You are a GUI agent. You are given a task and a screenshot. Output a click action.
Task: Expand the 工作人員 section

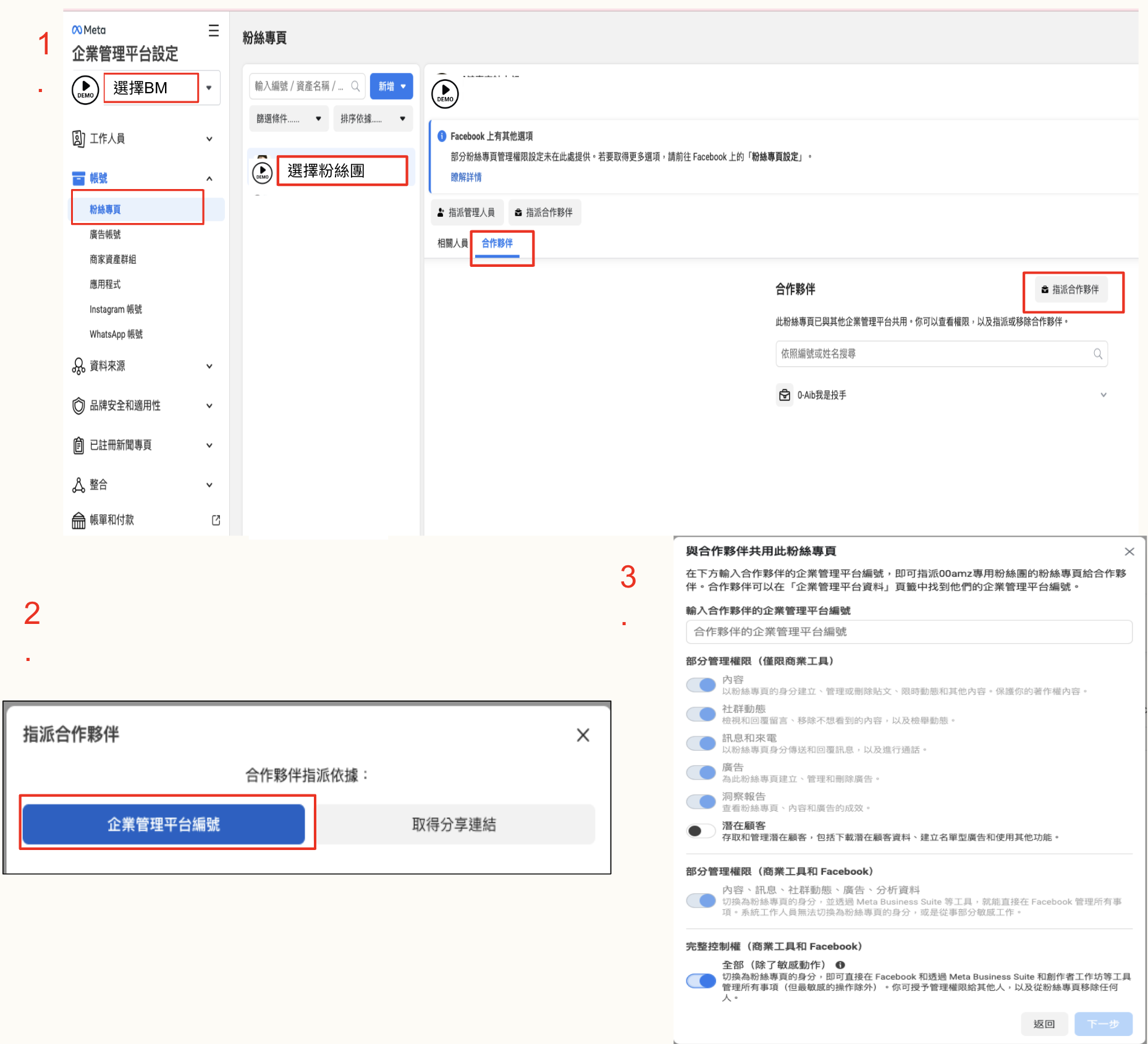click(209, 139)
